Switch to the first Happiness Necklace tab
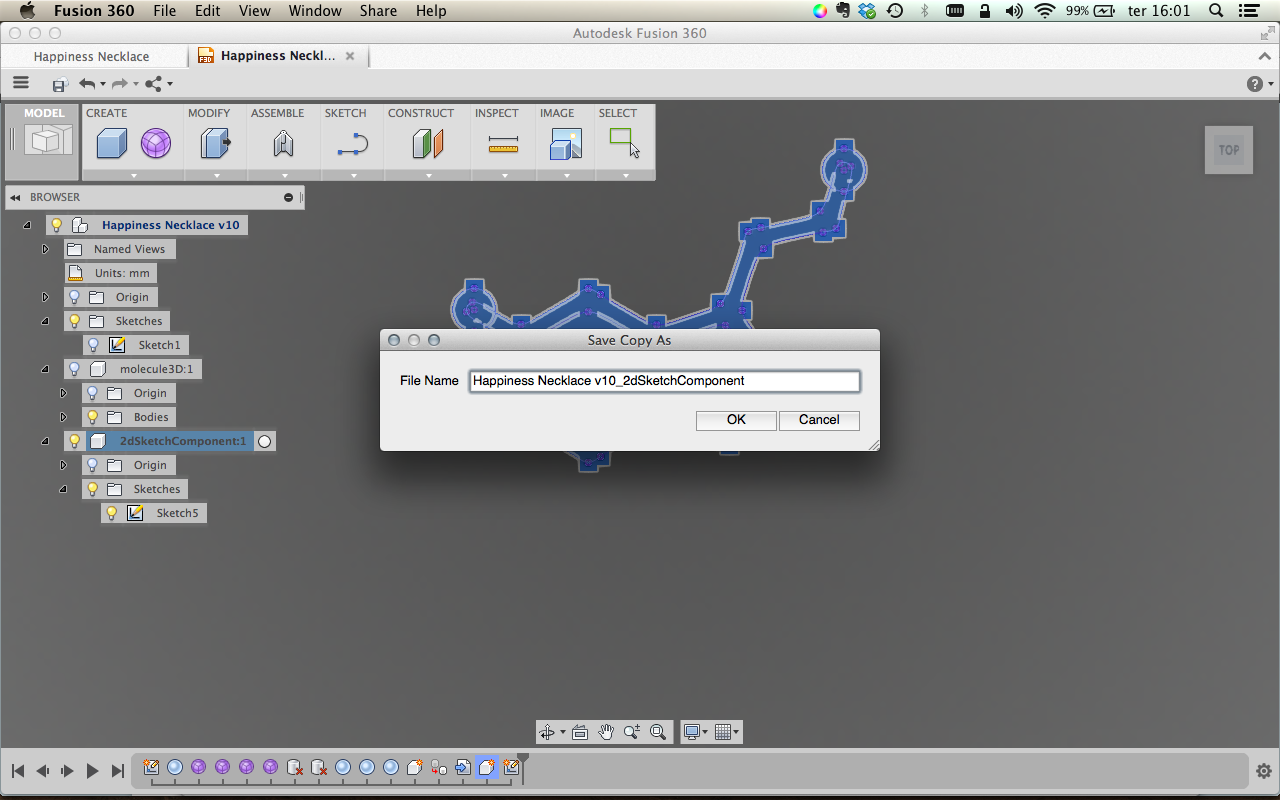The width and height of the screenshot is (1280, 800). 92,57
